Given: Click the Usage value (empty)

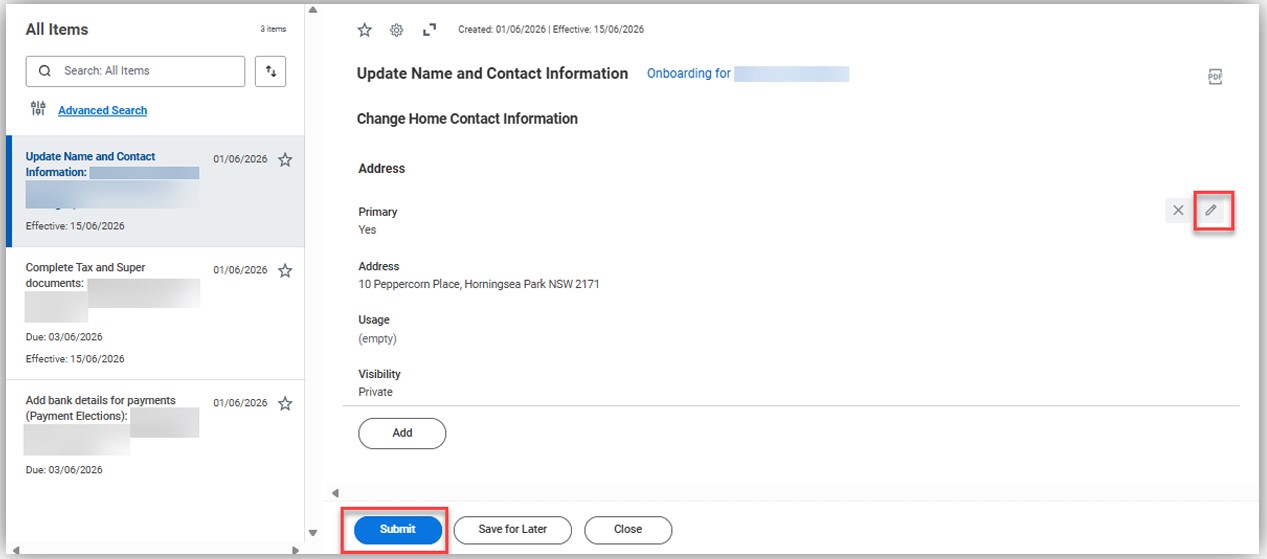Looking at the screenshot, I should point(378,338).
